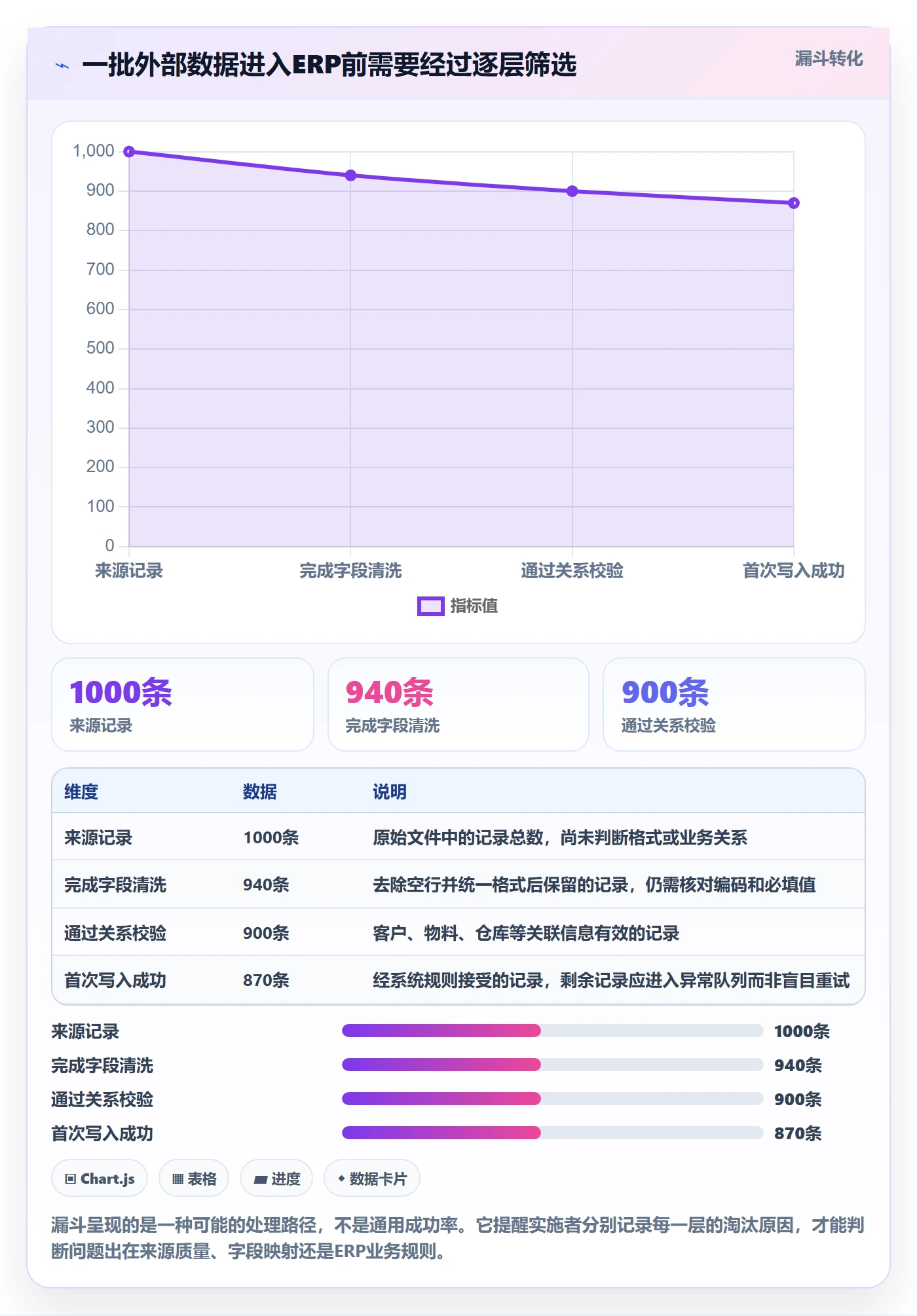The width and height of the screenshot is (917, 1316).
Task: Click the 通过关系校验 progress bar
Action: 553,1099
